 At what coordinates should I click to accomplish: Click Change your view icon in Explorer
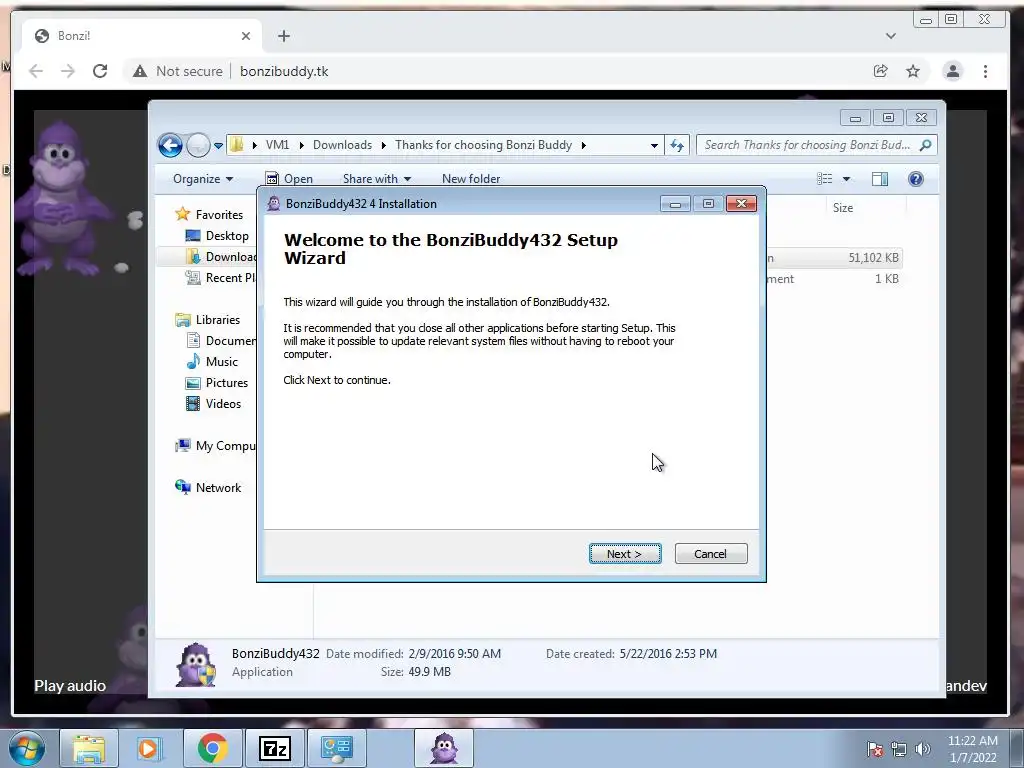coord(825,179)
